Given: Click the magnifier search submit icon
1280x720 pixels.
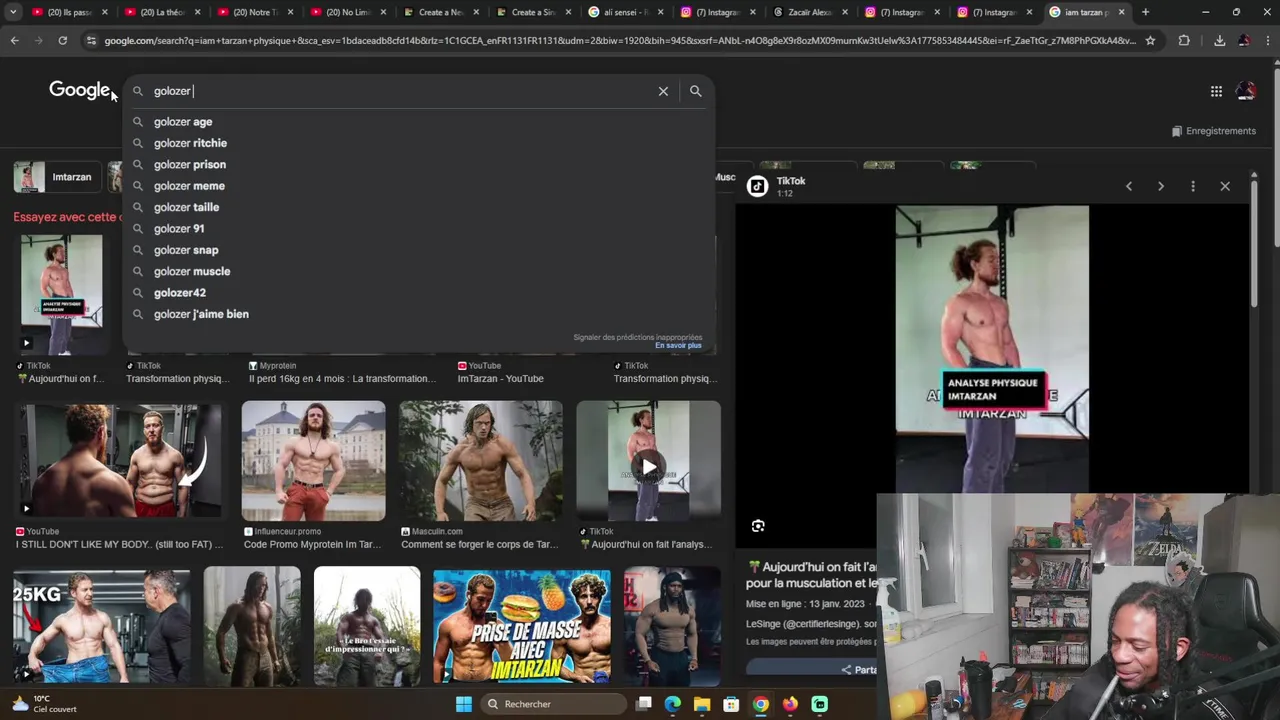Looking at the screenshot, I should [x=695, y=91].
